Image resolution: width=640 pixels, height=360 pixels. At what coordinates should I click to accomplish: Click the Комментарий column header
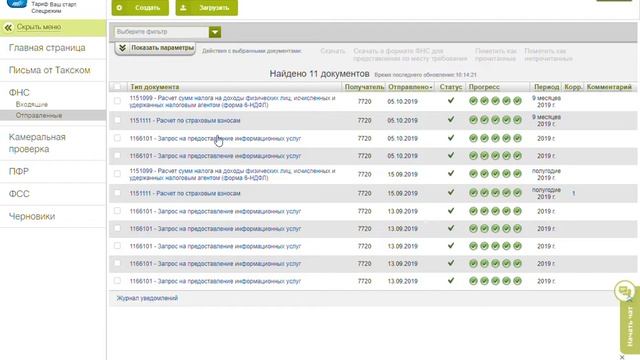[609, 87]
